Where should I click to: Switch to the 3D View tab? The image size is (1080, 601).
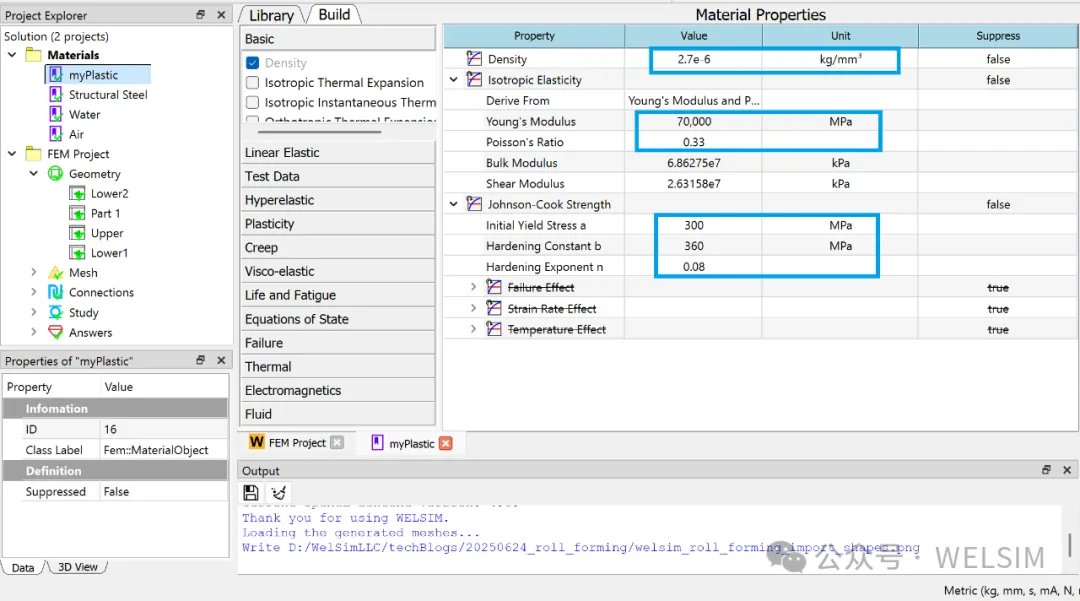[77, 567]
